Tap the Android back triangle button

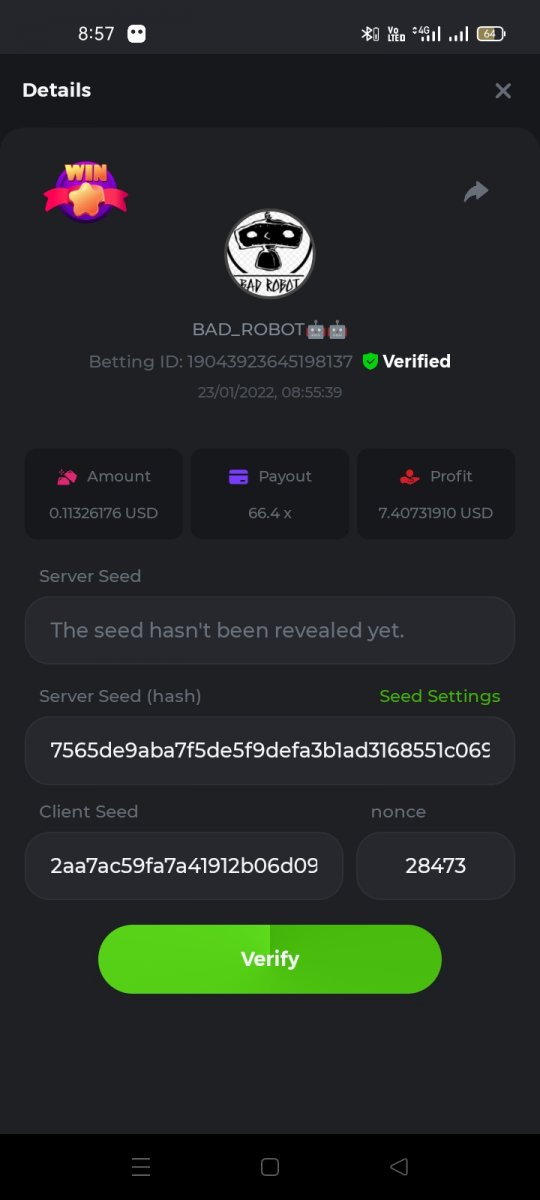point(399,1166)
